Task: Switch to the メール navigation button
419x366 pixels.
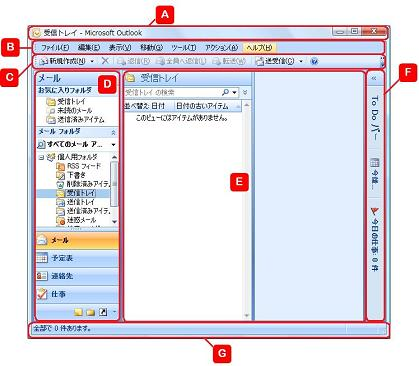Action: click(x=77, y=240)
